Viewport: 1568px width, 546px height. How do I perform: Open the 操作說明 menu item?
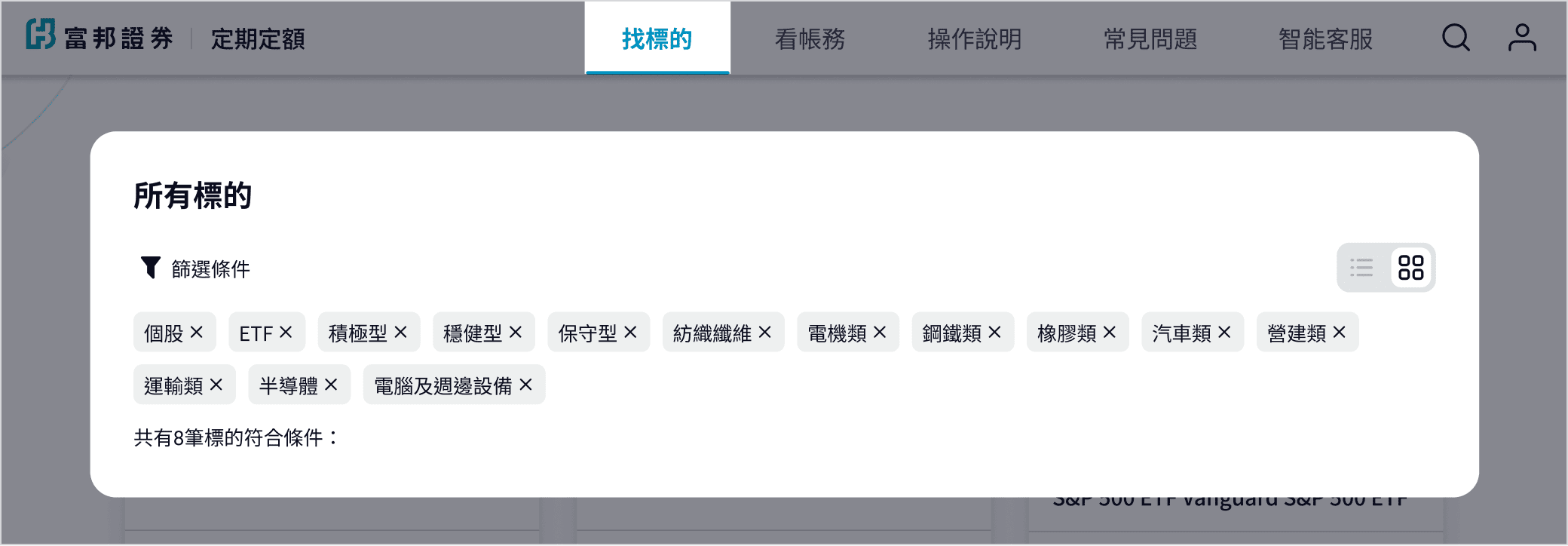coord(974,38)
